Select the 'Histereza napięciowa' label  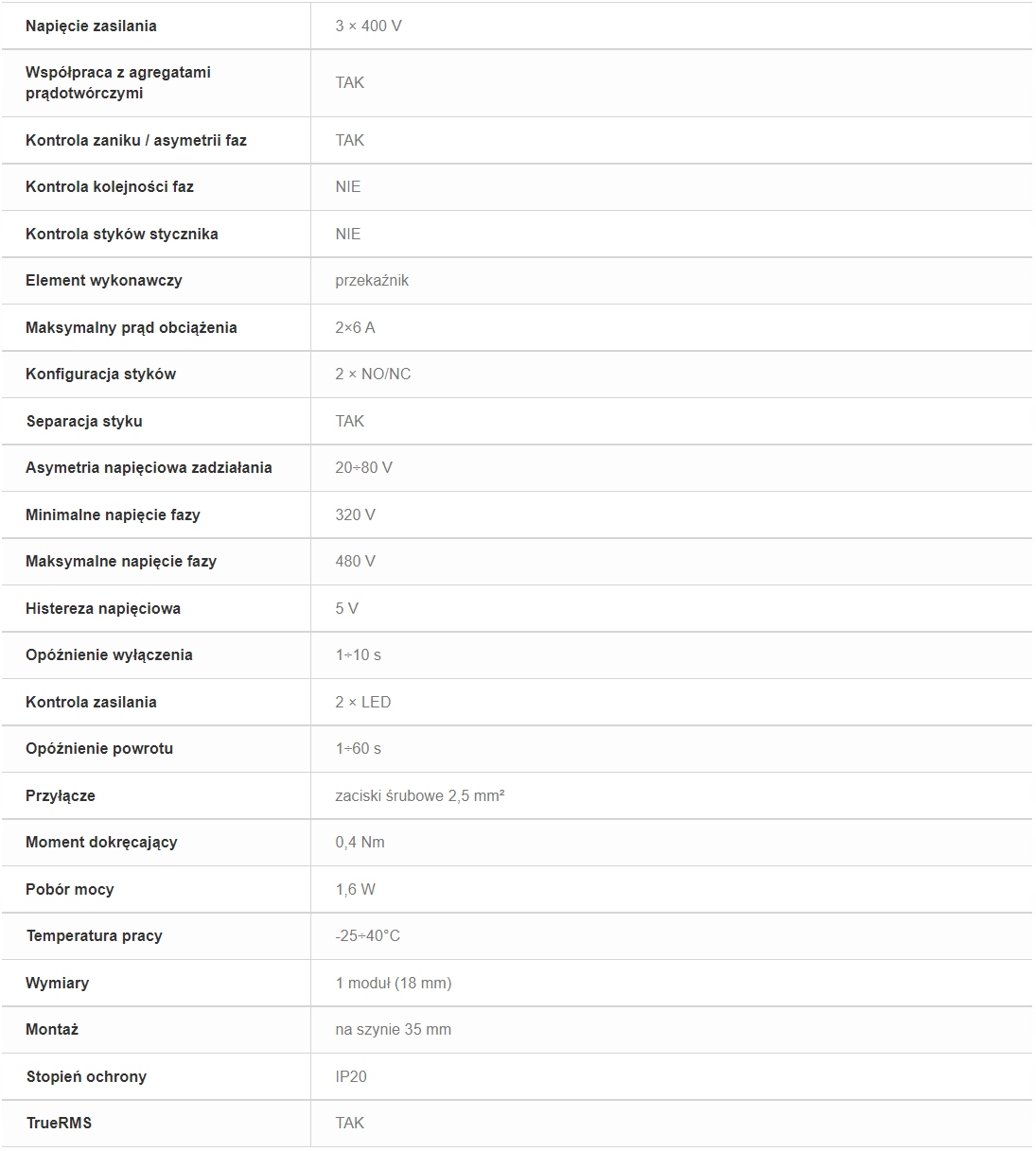tap(103, 608)
